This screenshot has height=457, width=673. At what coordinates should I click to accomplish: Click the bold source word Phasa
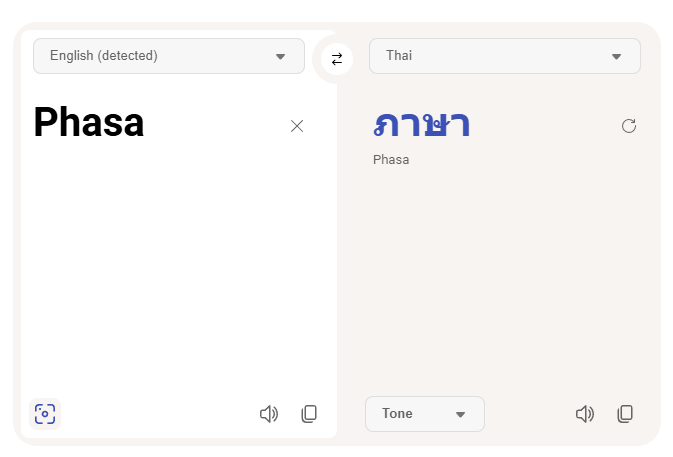tap(89, 123)
